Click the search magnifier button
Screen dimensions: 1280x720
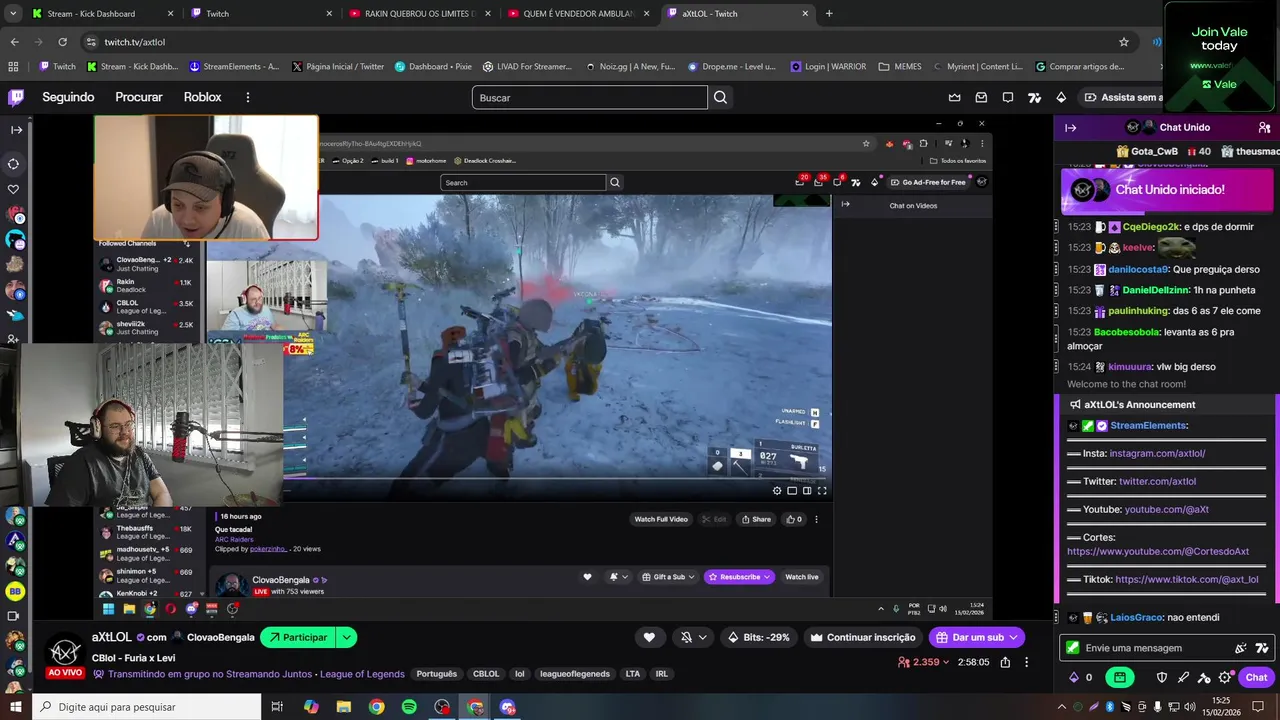click(720, 97)
